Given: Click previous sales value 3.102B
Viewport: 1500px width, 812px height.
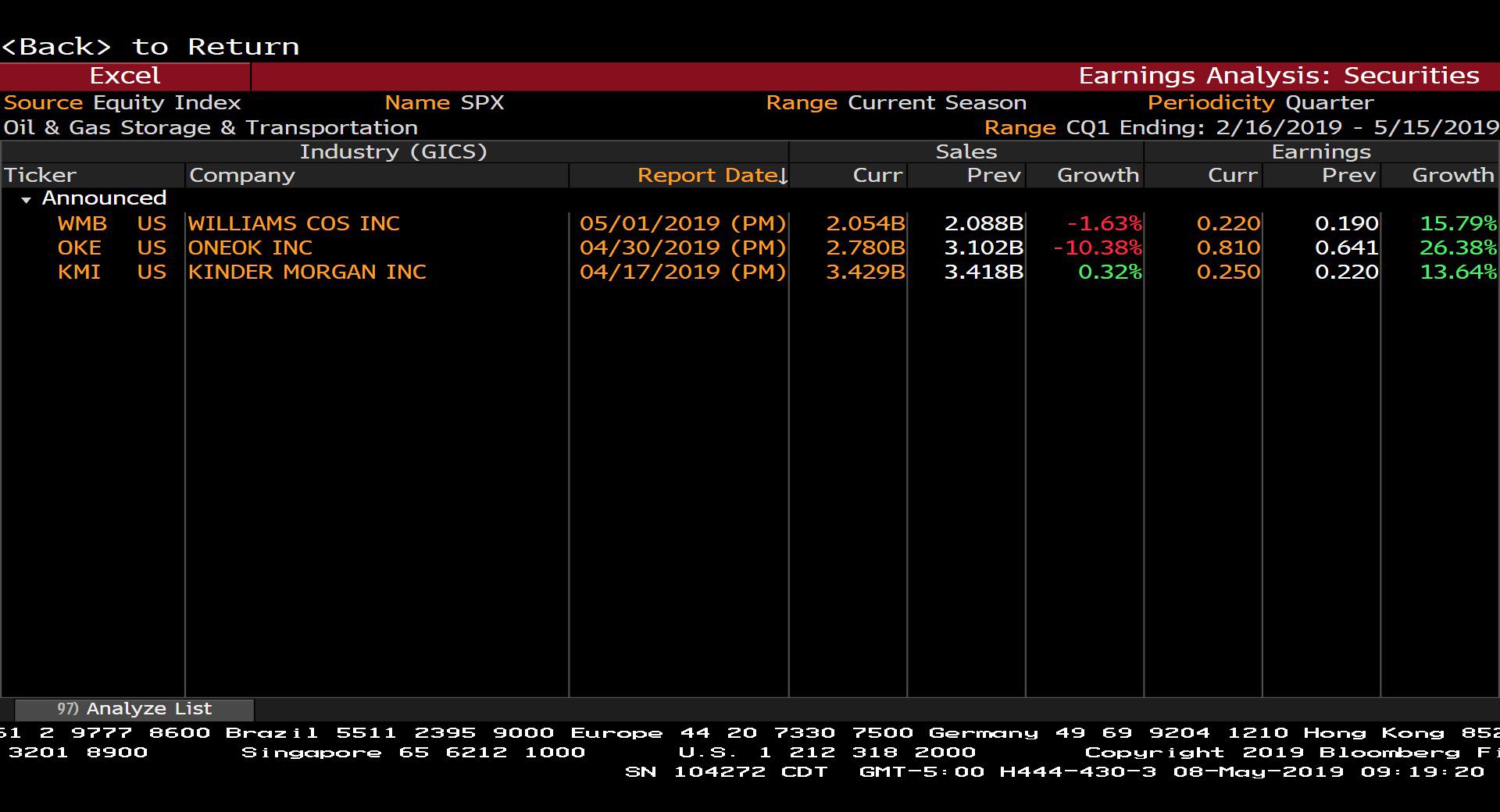Looking at the screenshot, I should click(x=984, y=248).
